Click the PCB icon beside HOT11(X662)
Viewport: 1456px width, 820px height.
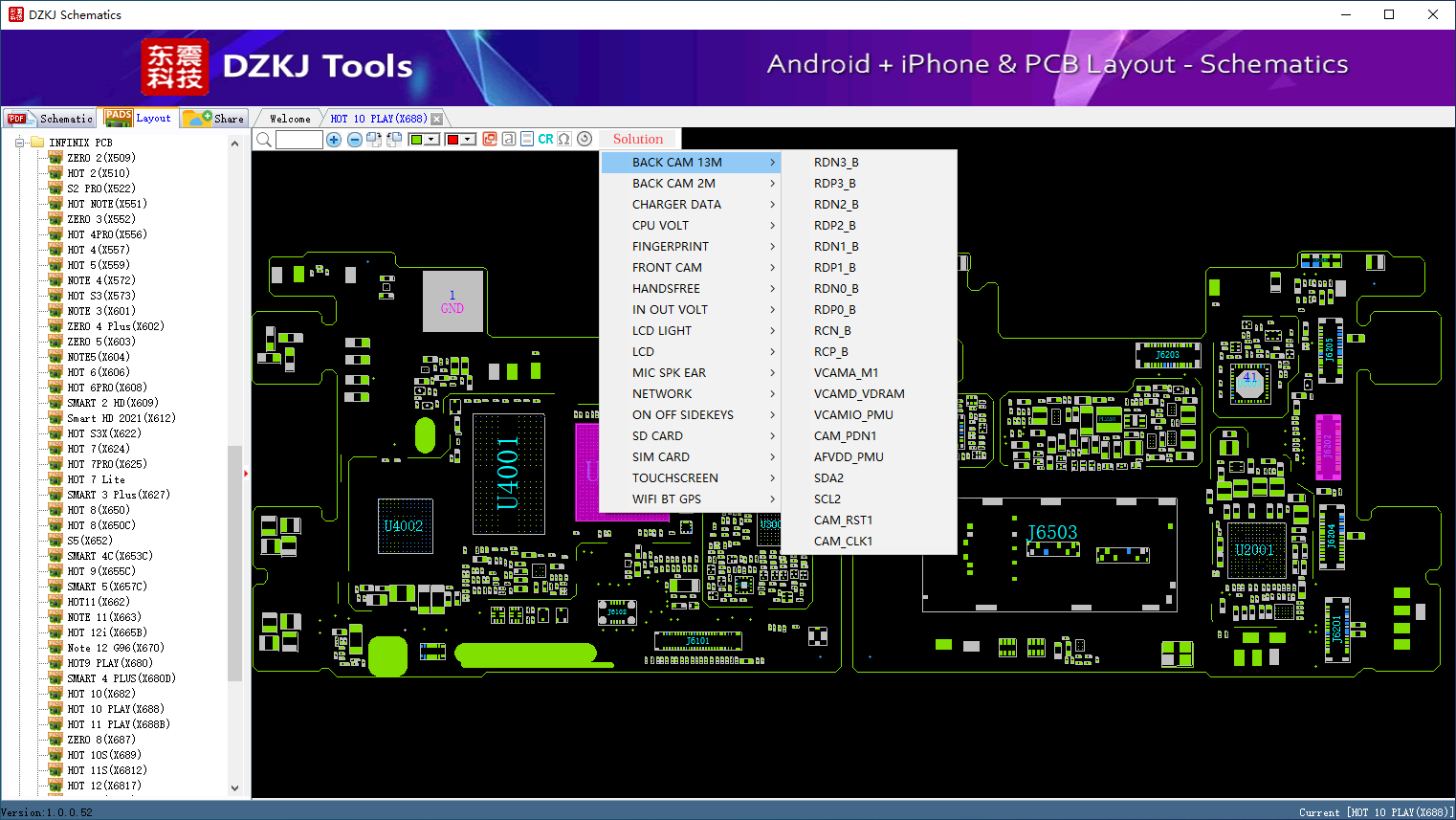(x=55, y=602)
